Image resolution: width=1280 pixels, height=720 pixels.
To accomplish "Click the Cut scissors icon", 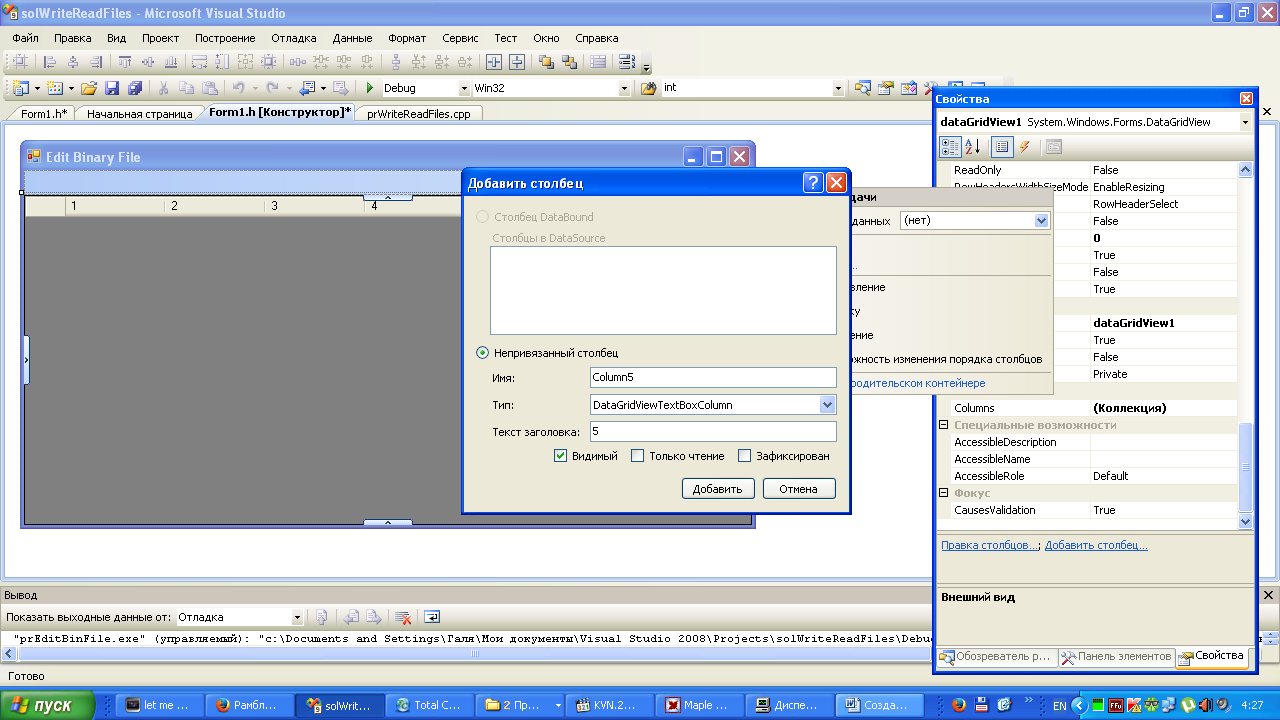I will click(x=163, y=88).
